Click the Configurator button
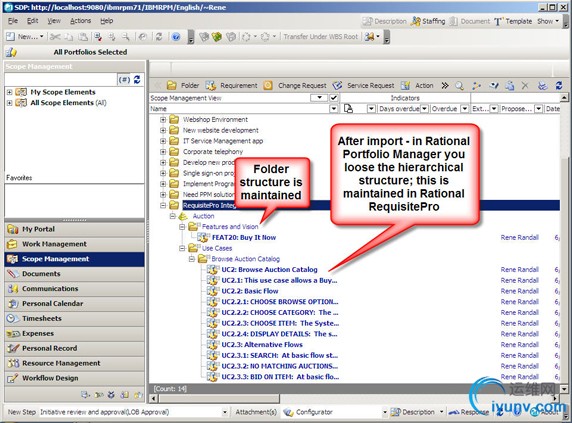 [x=309, y=412]
